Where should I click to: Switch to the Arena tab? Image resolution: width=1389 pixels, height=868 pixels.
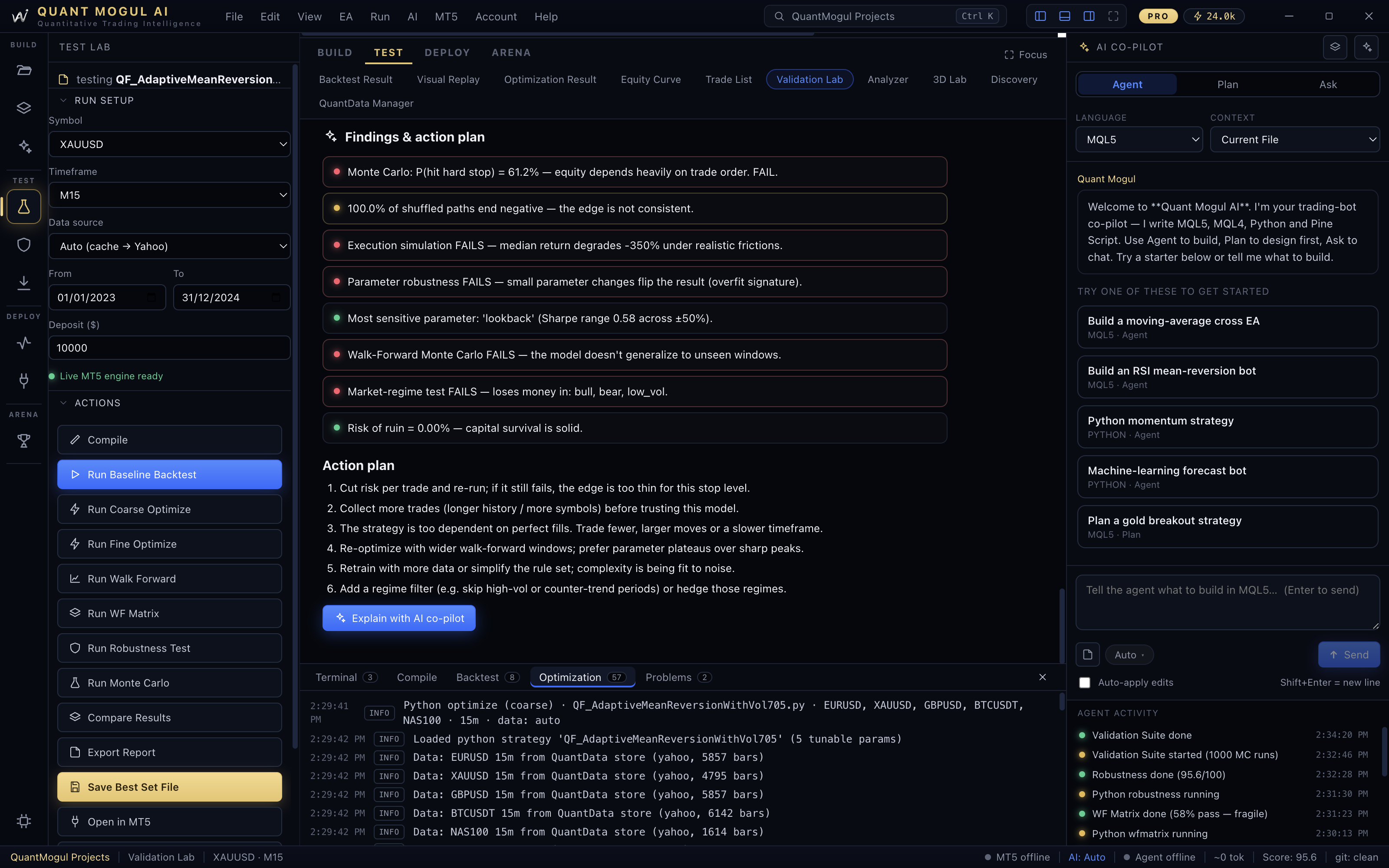click(x=511, y=53)
